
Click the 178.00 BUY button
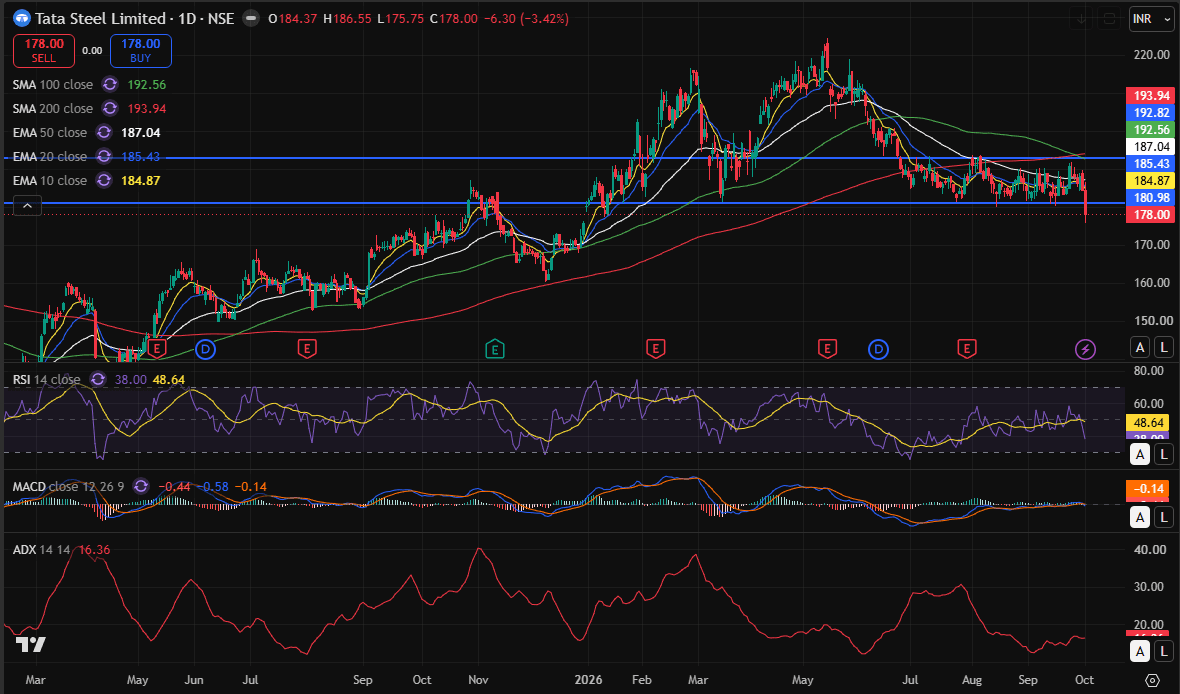[141, 50]
